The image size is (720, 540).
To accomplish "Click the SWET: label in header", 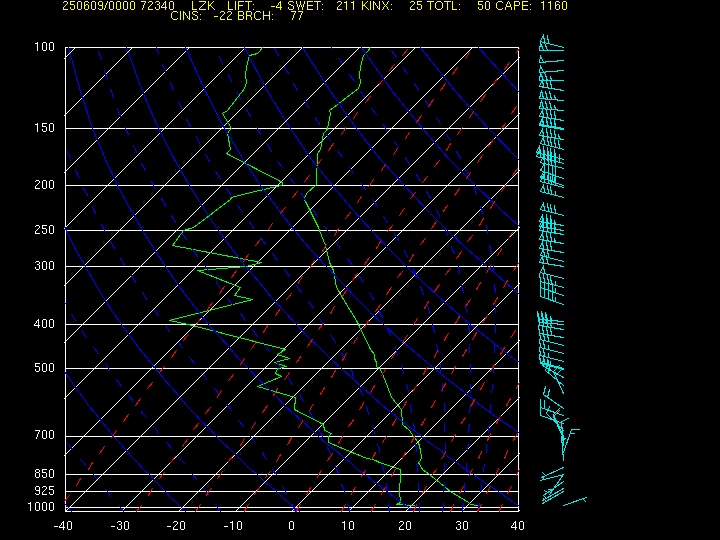I will [x=306, y=6].
